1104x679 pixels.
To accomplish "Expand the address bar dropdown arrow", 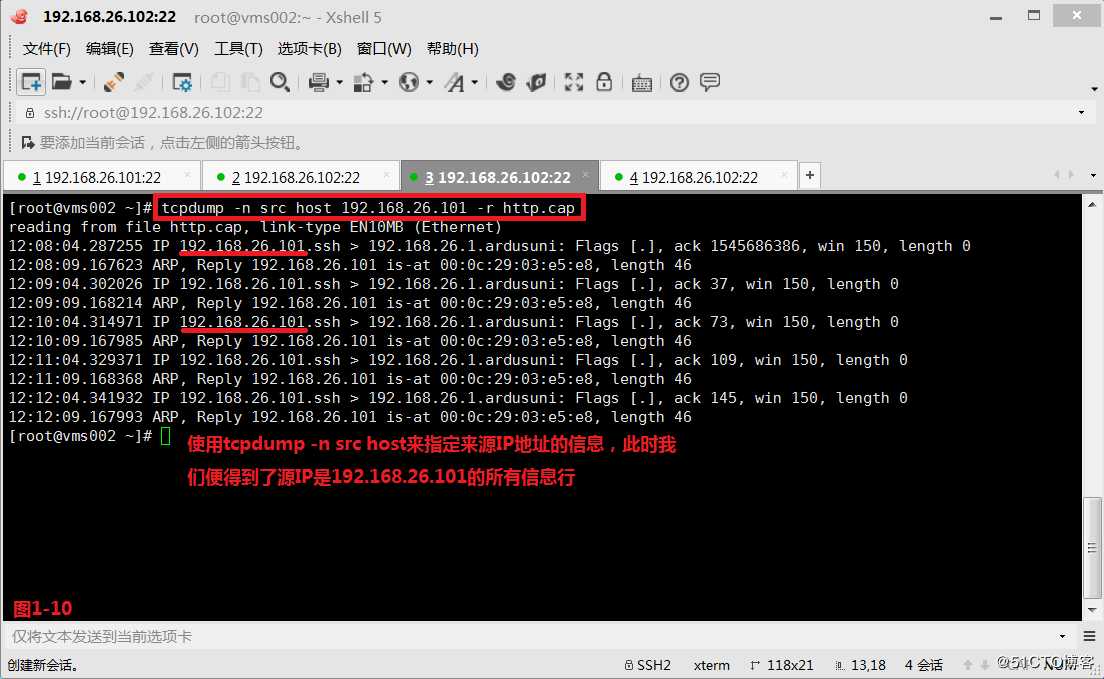I will click(1081, 113).
